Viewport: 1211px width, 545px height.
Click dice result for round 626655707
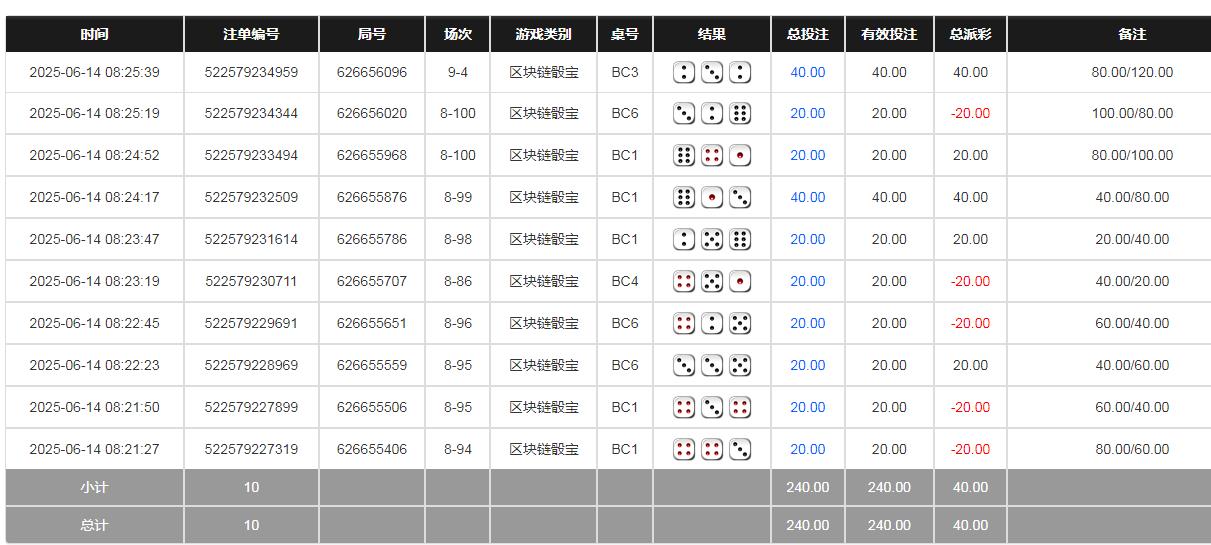712,282
